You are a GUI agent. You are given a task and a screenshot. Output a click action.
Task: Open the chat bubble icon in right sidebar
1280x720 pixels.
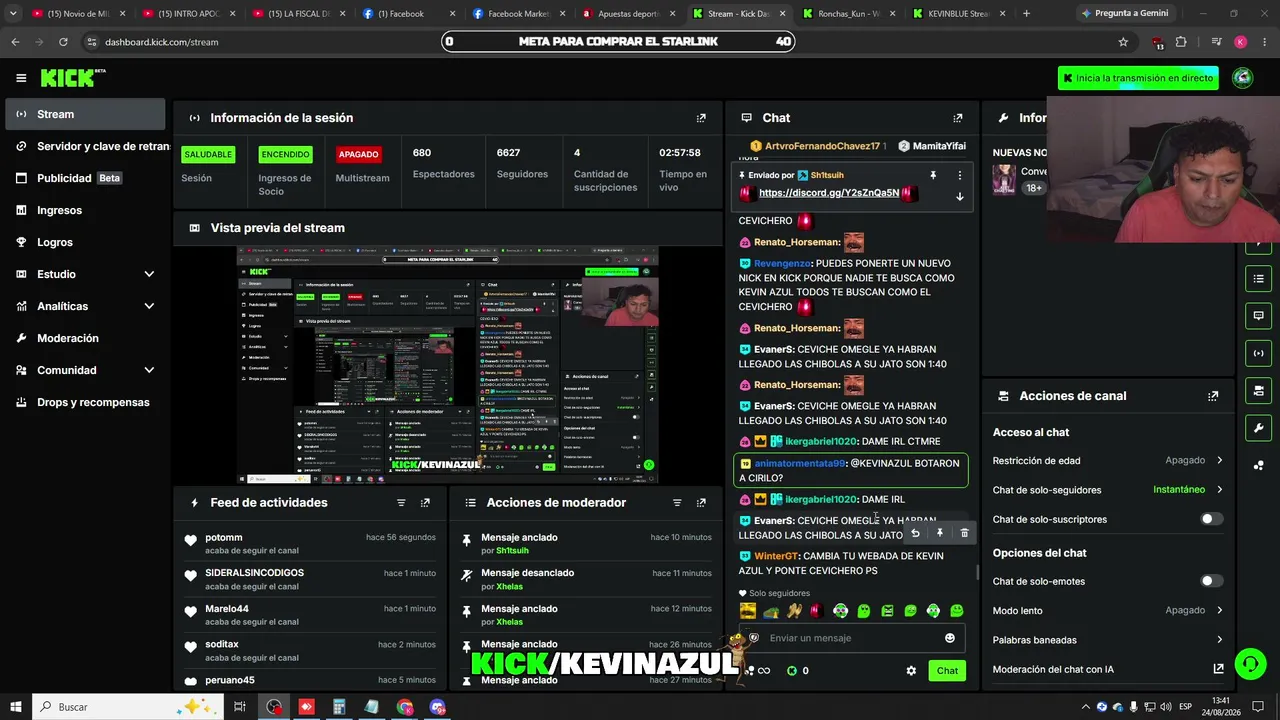click(1259, 316)
